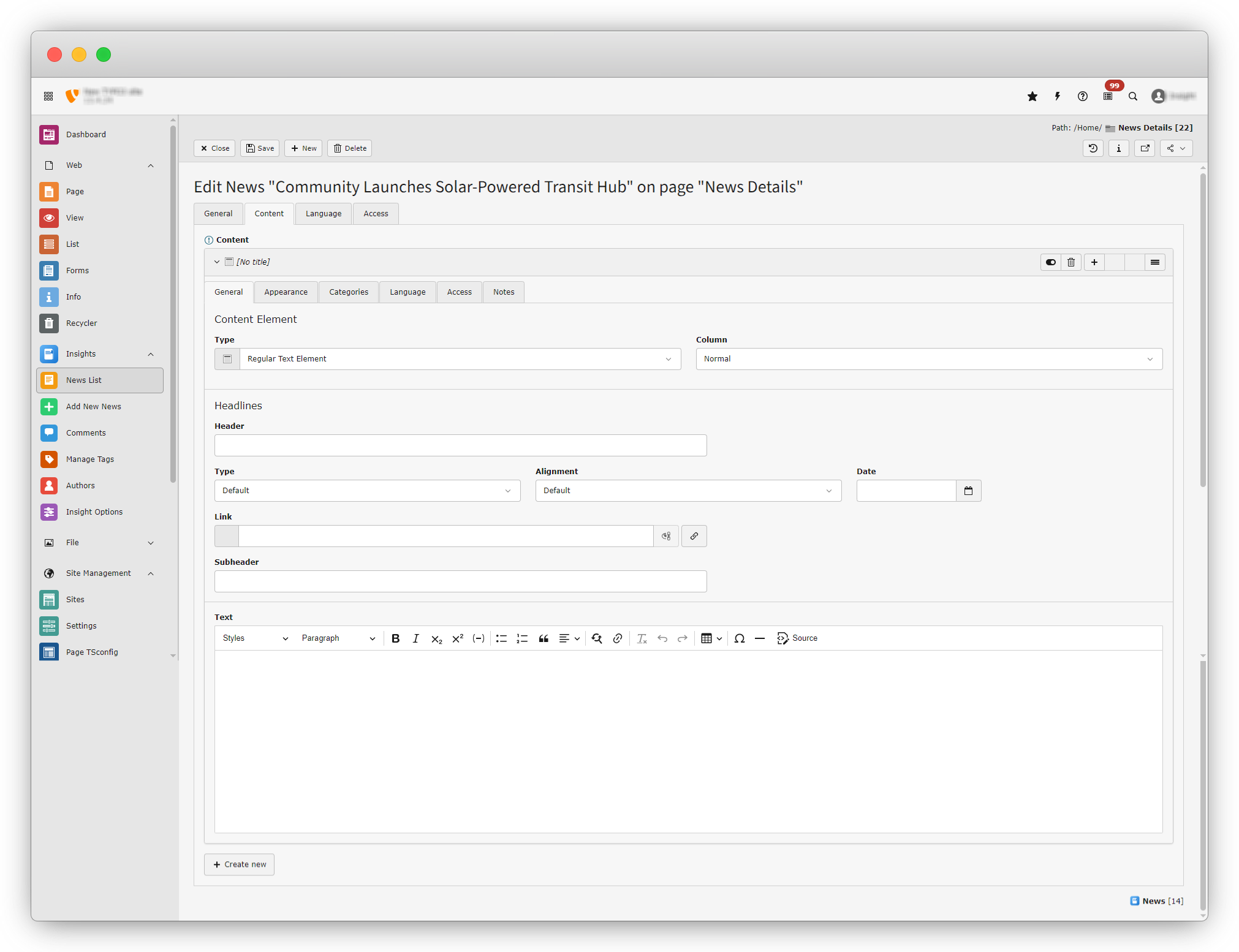1239x952 pixels.
Task: Insert a bulleted list in the editor
Action: (501, 638)
